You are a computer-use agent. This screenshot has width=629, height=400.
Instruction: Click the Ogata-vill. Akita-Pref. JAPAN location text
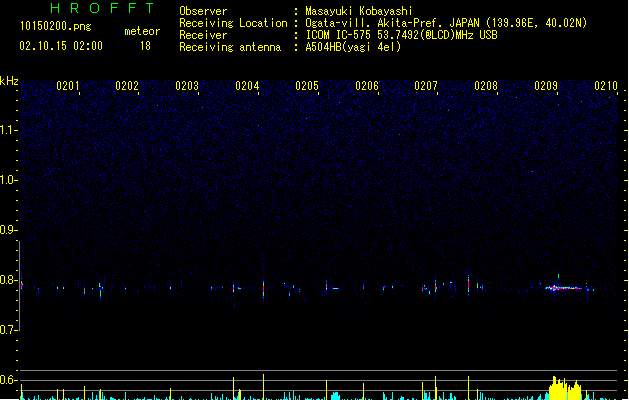click(x=446, y=23)
